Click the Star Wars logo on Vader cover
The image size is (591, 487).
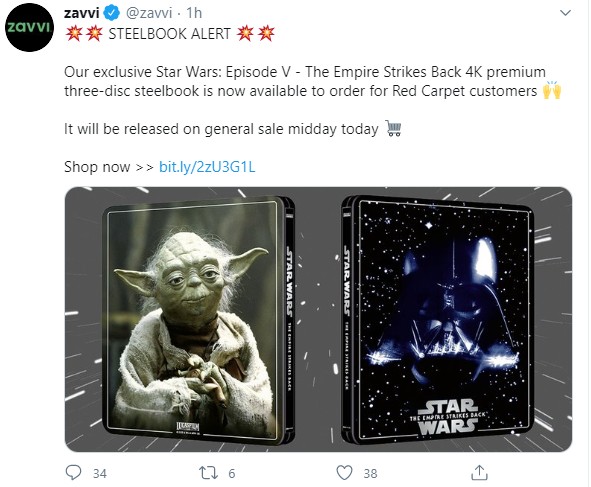pos(447,417)
